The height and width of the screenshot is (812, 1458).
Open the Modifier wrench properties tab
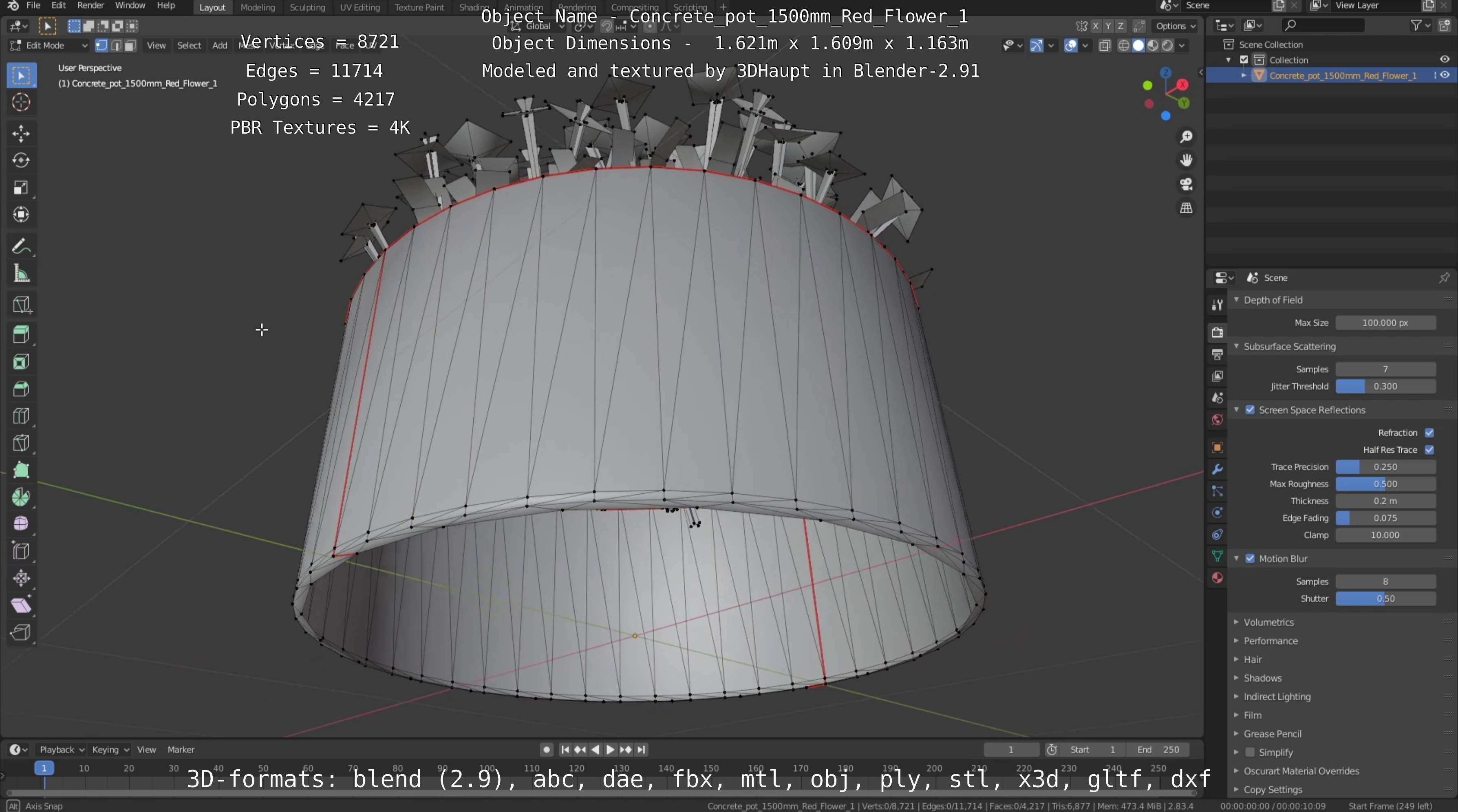(x=1217, y=469)
